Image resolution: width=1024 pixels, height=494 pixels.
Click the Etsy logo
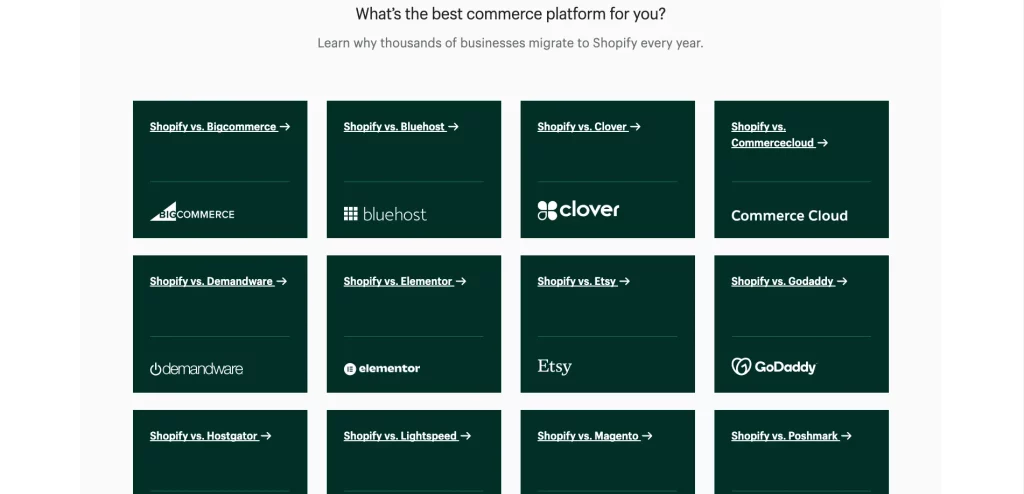pos(554,367)
